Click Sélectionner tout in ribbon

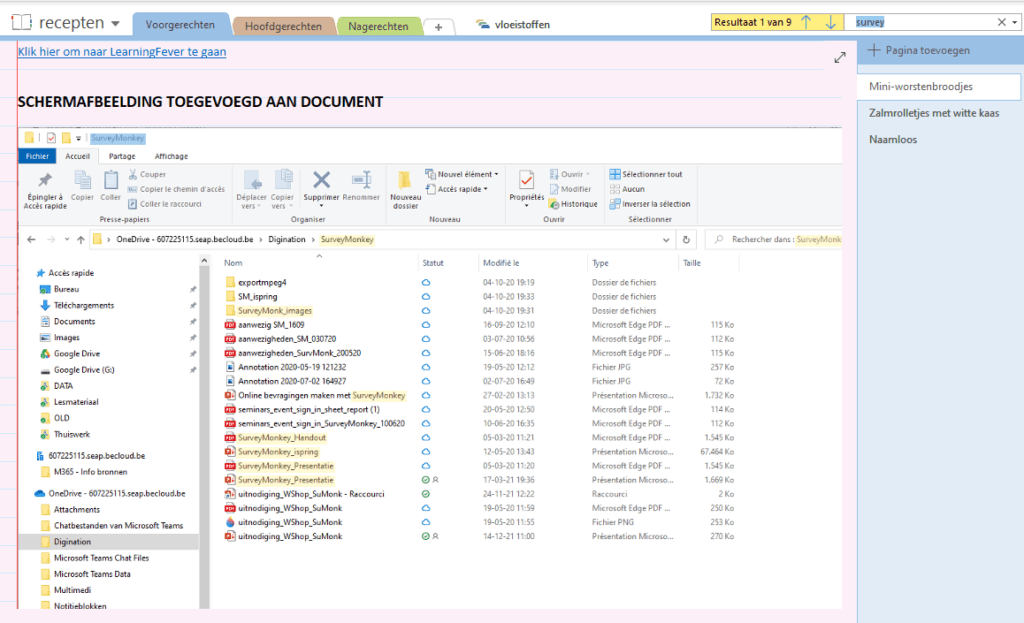pyautogui.click(x=645, y=174)
